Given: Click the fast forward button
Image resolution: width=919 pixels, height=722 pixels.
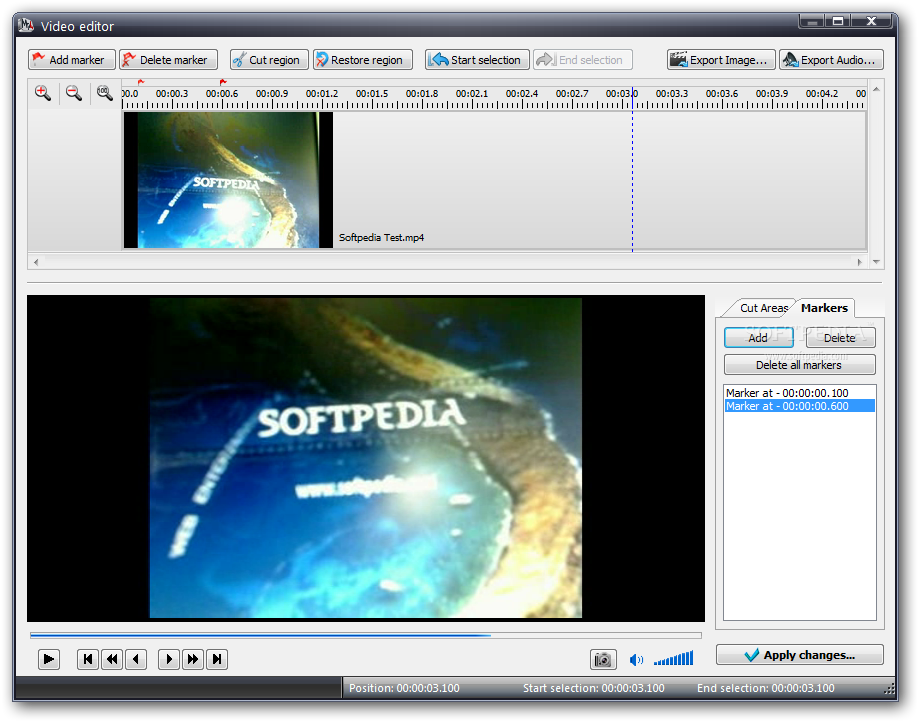Looking at the screenshot, I should point(193,659).
